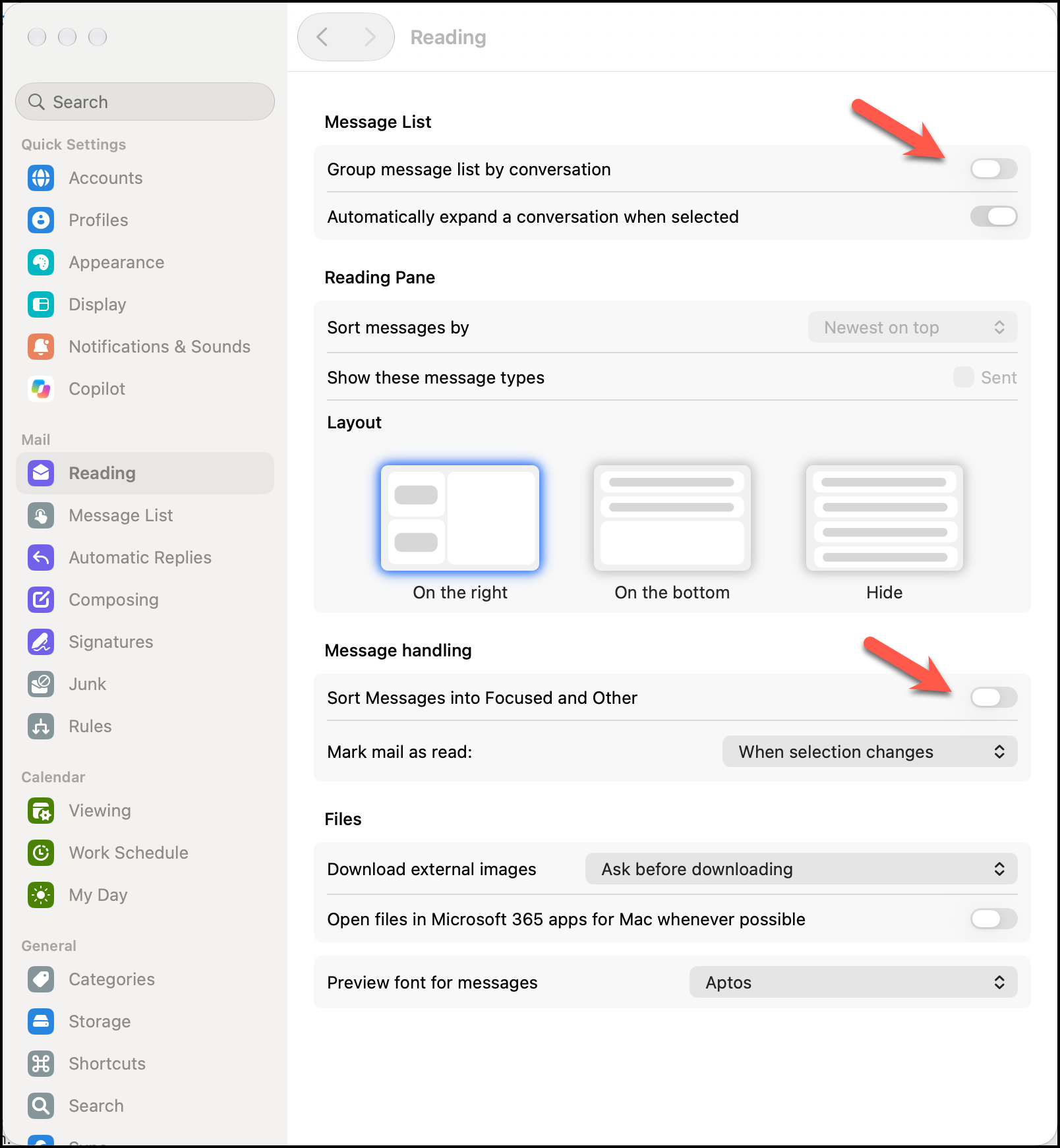This screenshot has width=1060, height=1148.
Task: Open the Work Schedule sidebar label
Action: [129, 853]
